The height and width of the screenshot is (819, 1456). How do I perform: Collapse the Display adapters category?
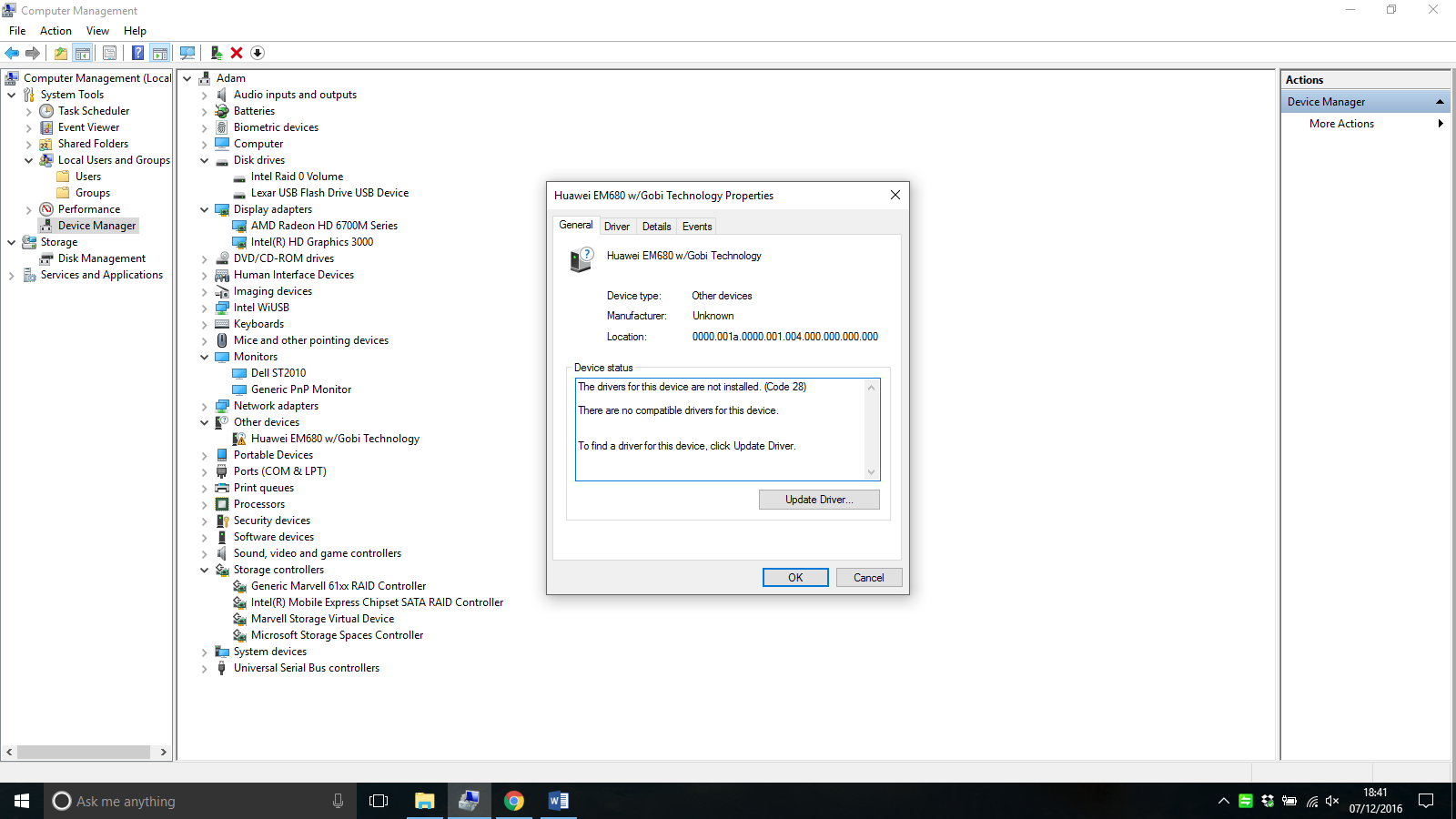pyautogui.click(x=205, y=210)
